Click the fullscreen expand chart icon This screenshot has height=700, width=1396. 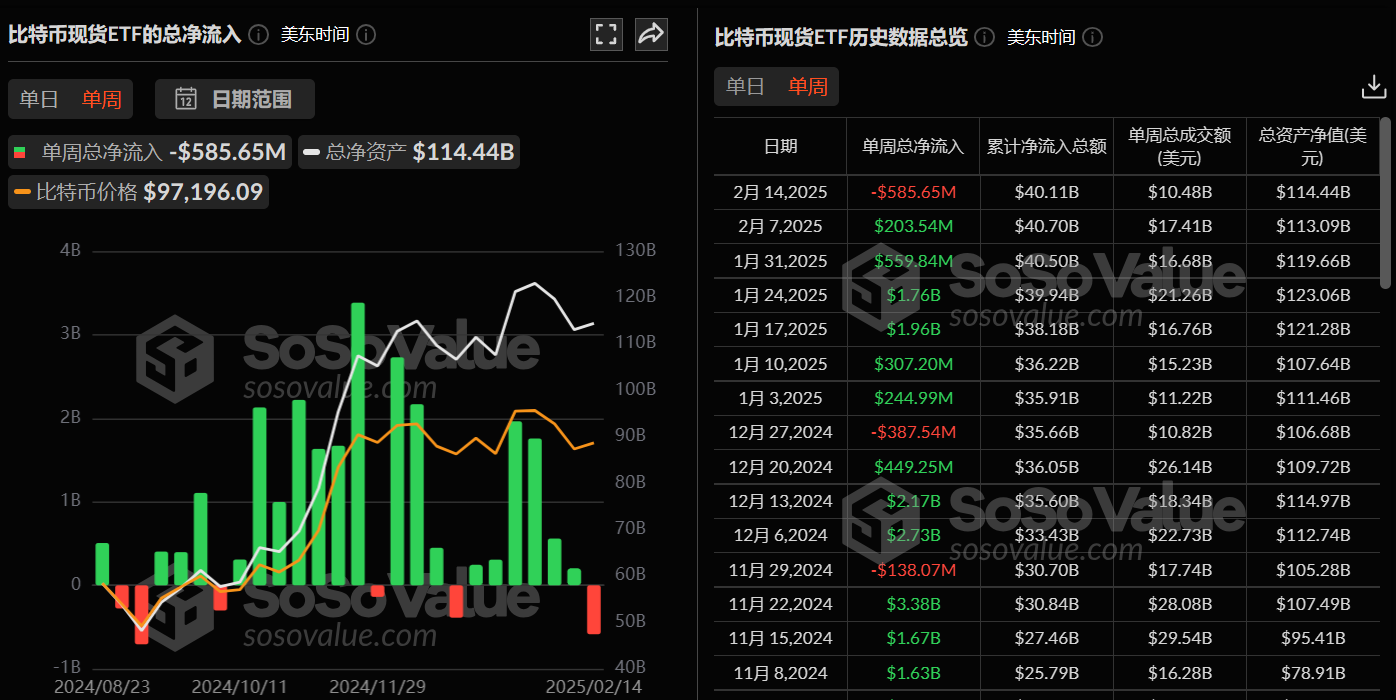click(x=607, y=34)
